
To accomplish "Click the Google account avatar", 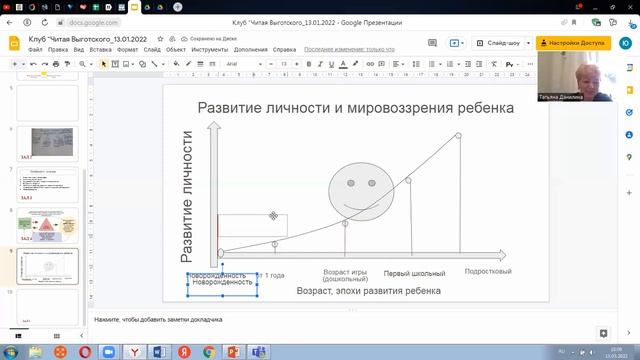I will (625, 43).
